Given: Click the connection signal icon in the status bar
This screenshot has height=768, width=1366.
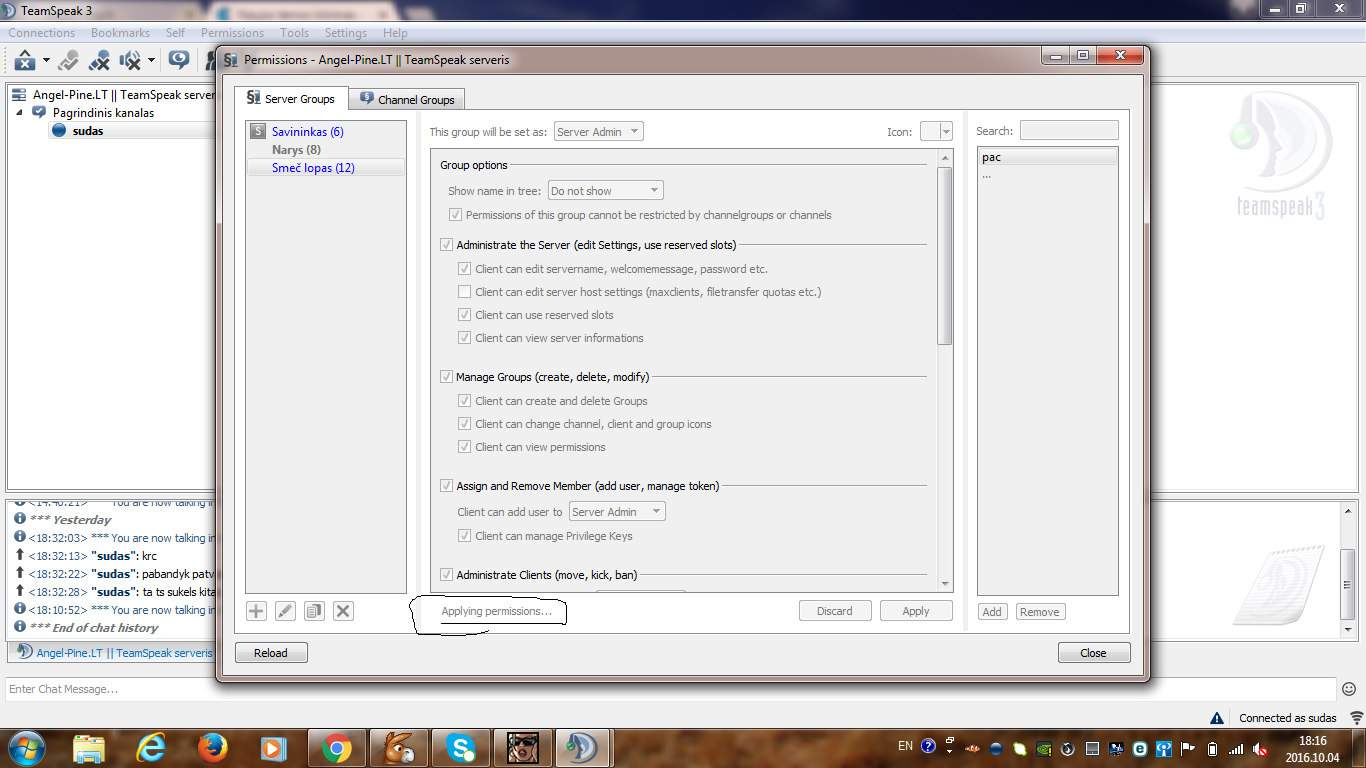Looking at the screenshot, I should [1356, 718].
